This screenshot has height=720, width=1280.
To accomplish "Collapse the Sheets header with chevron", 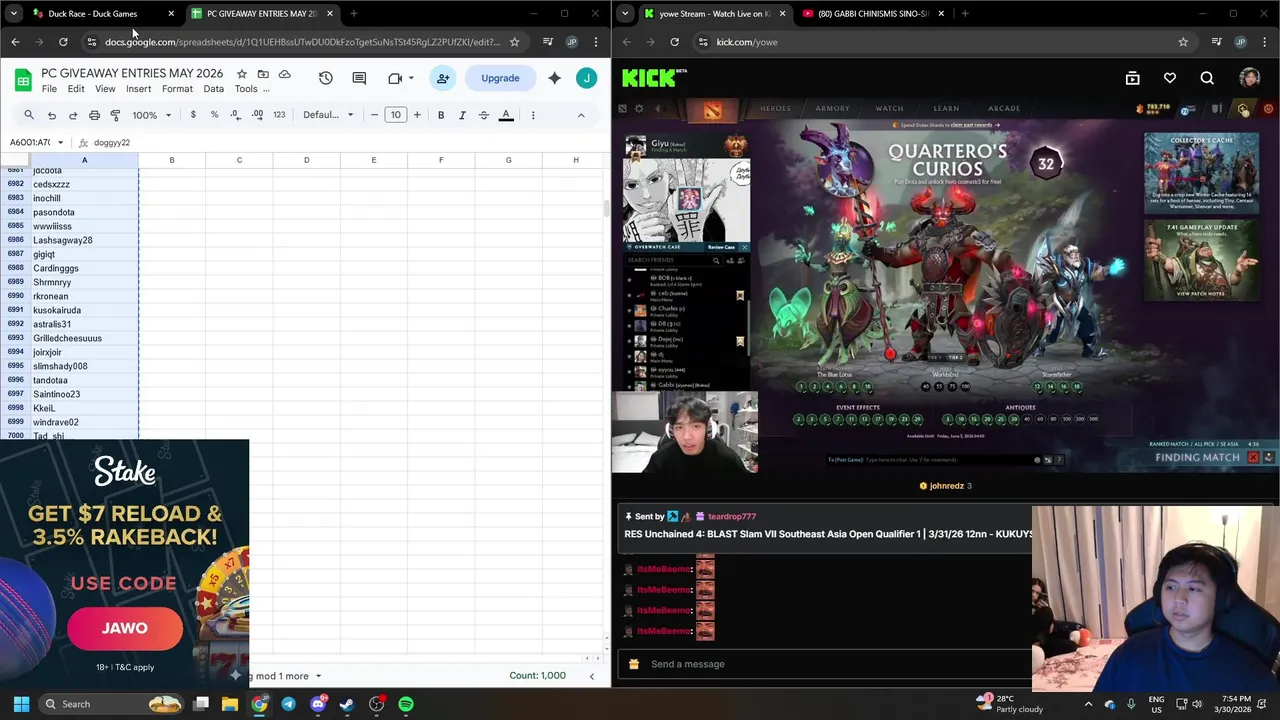I will 581,115.
